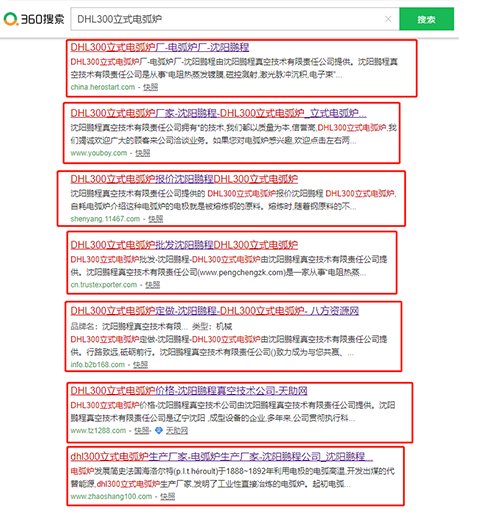This screenshot has width=480, height=517.
Task: Click 快照 link next to www.zhaoshang100.com
Action: coord(168,497)
